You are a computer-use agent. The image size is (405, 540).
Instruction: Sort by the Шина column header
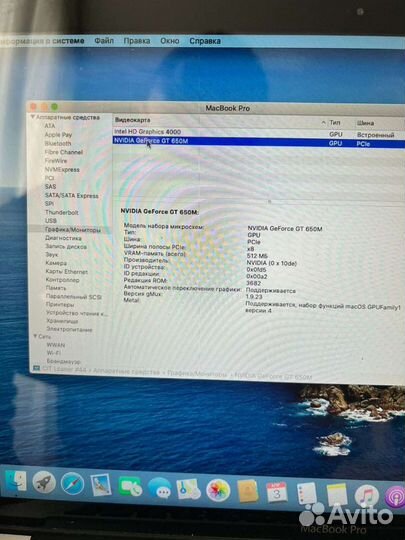[x=365, y=123]
